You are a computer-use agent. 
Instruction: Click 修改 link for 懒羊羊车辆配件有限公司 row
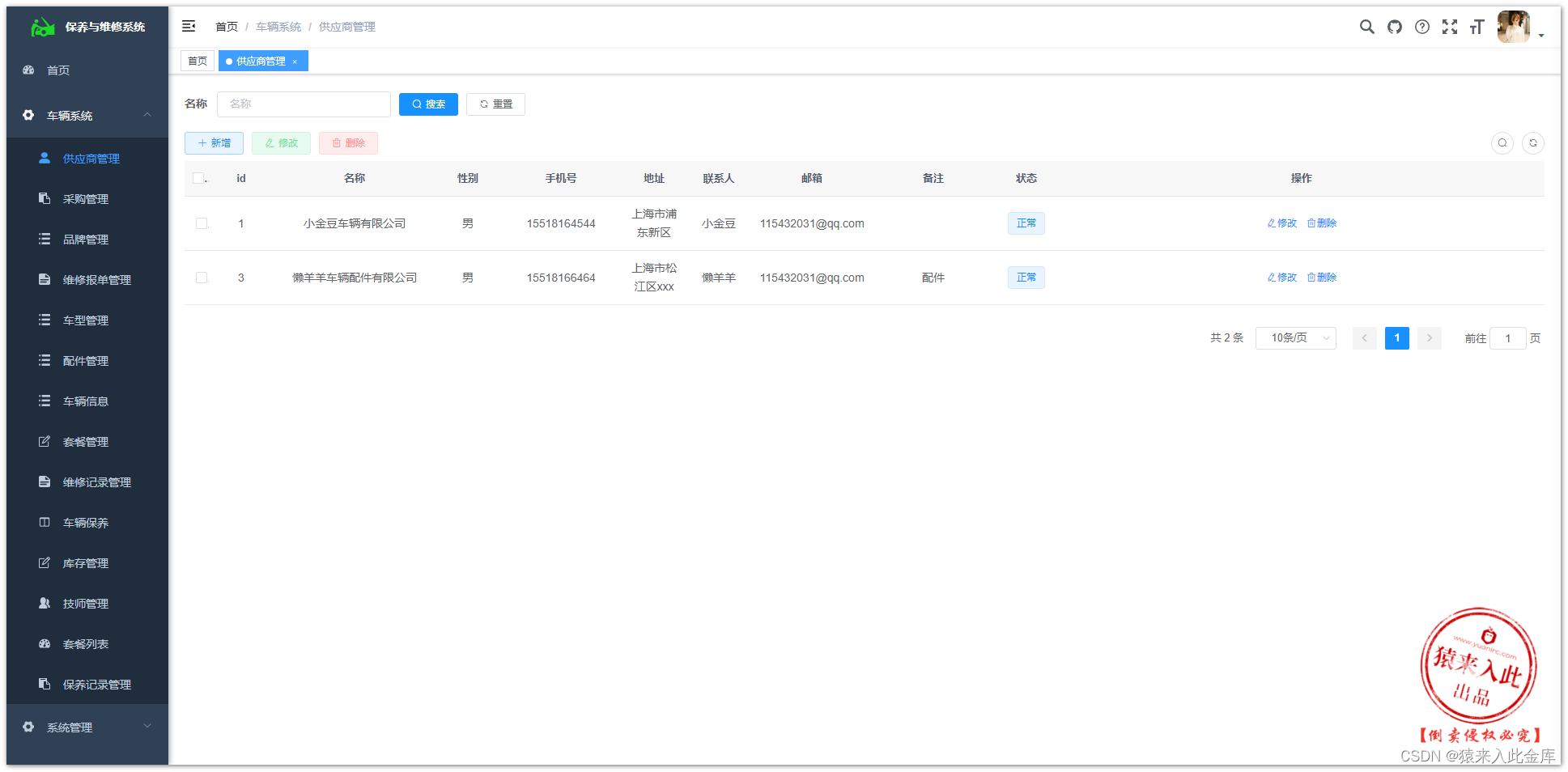[x=1282, y=278]
